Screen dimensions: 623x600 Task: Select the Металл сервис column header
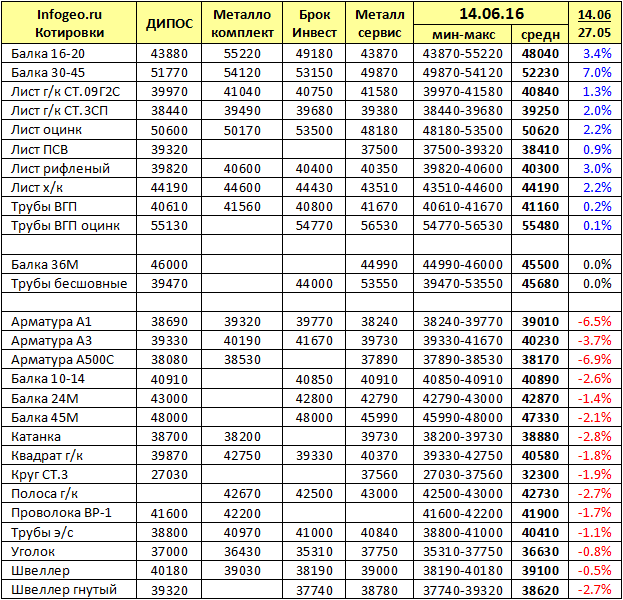(x=379, y=23)
